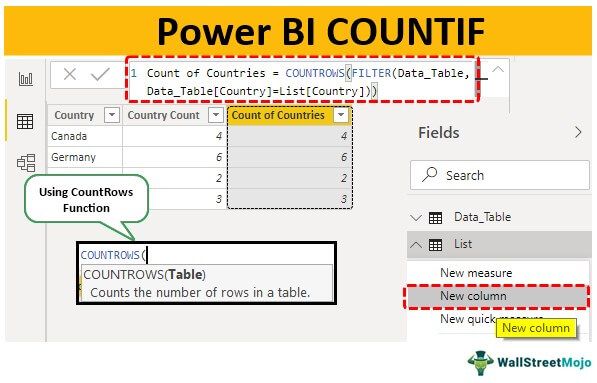Select the List table entry
This screenshot has width=597, height=383.
pos(499,244)
